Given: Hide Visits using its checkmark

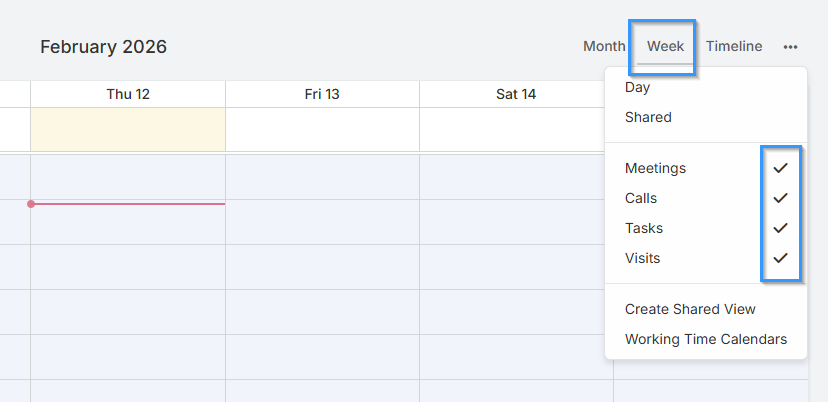Looking at the screenshot, I should pos(781,258).
